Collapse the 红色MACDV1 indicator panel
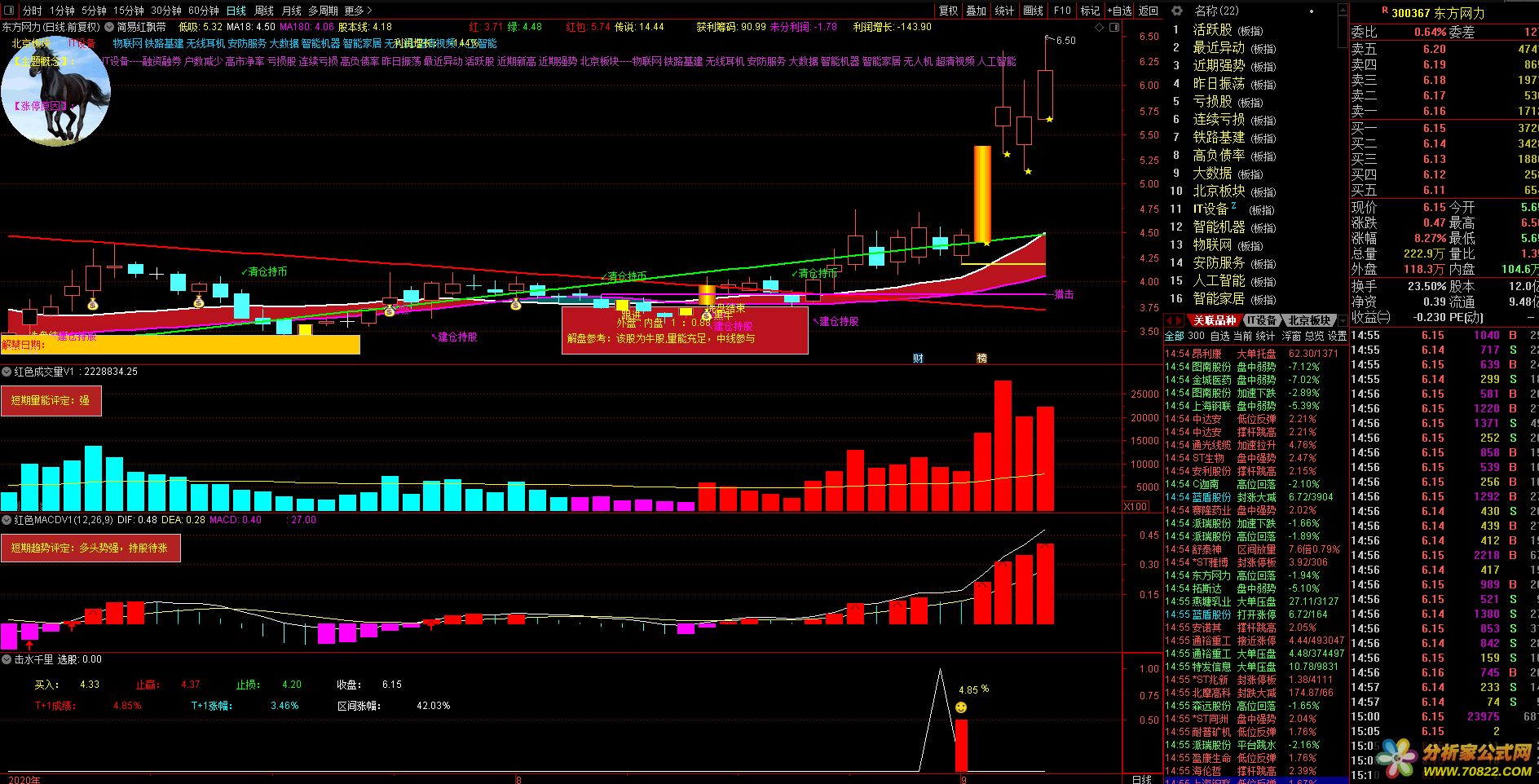The height and width of the screenshot is (784, 1539). (7, 520)
